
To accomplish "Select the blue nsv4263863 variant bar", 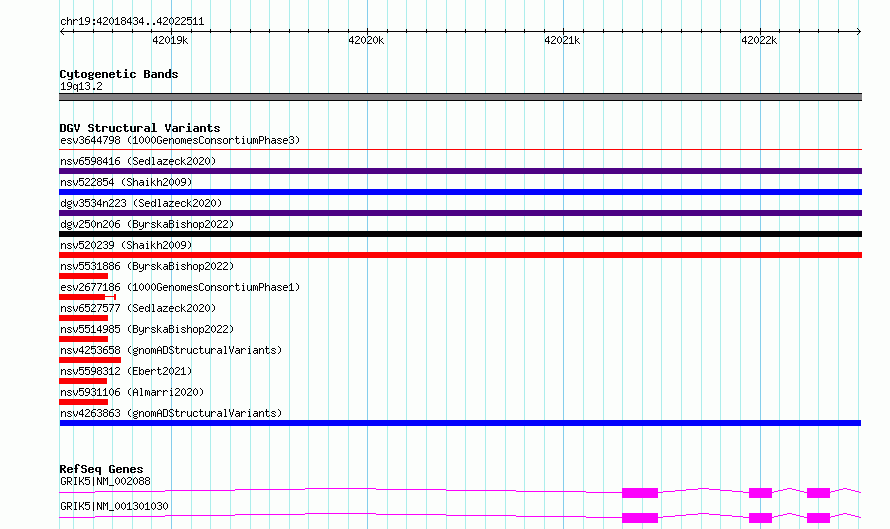I will click(460, 423).
